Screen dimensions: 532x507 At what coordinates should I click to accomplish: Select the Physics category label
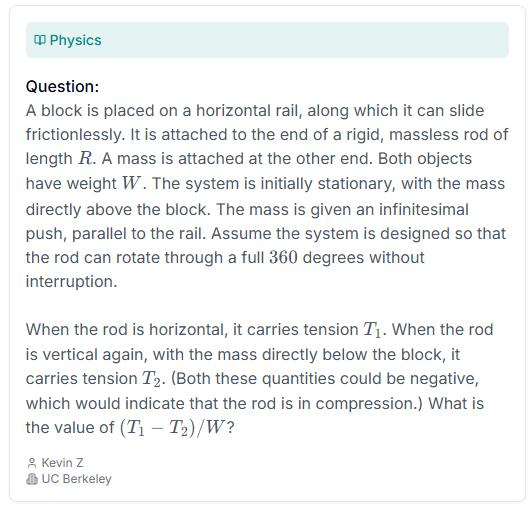pyautogui.click(x=75, y=40)
